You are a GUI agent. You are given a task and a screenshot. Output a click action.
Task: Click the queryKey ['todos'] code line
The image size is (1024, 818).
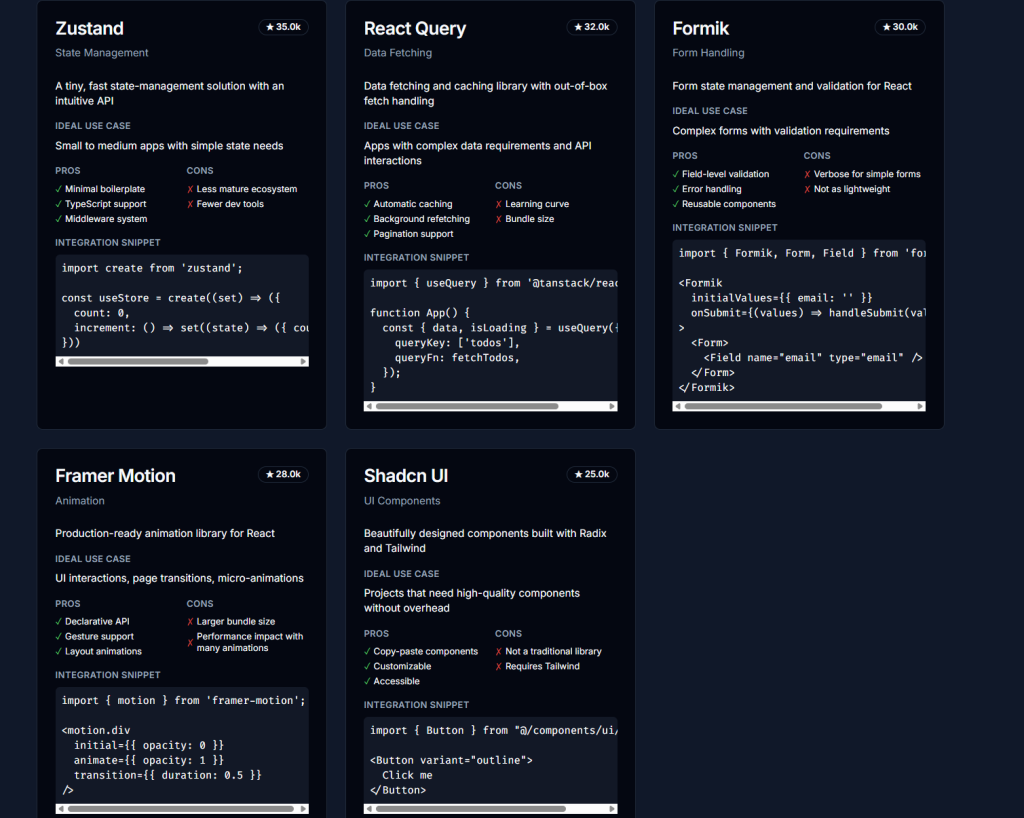457,343
